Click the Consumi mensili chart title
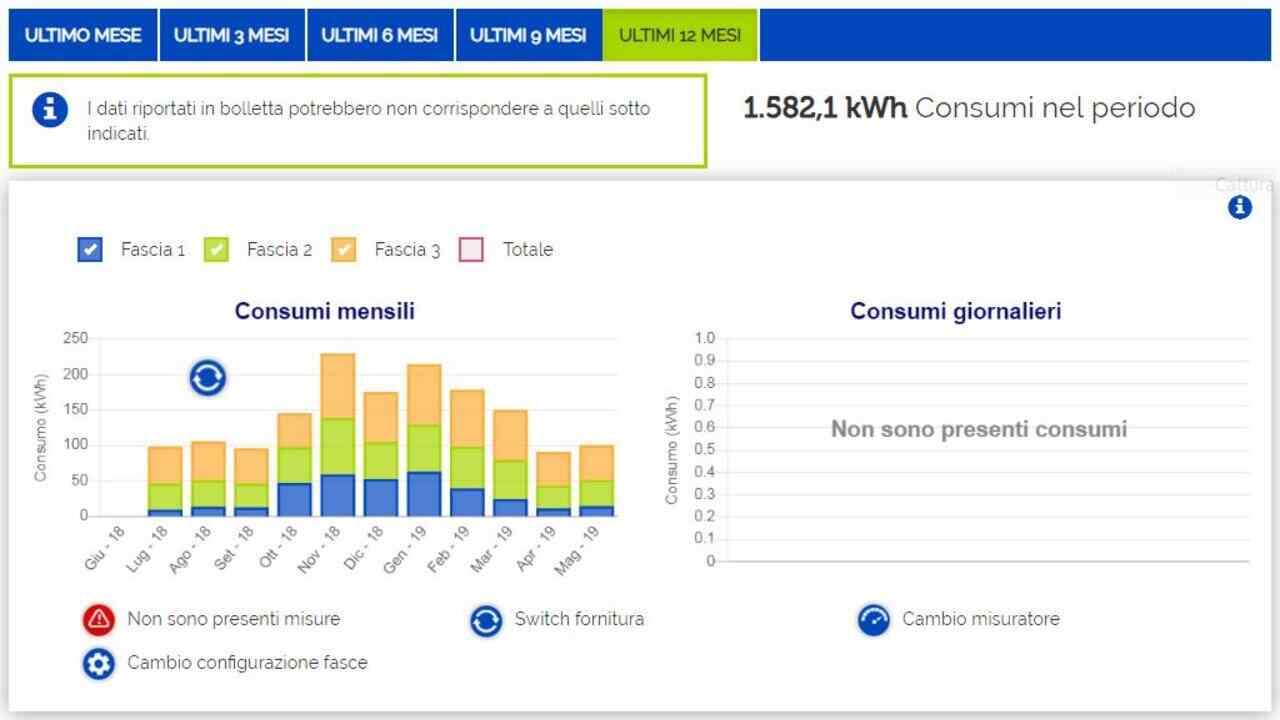The height and width of the screenshot is (720, 1280). (x=325, y=311)
